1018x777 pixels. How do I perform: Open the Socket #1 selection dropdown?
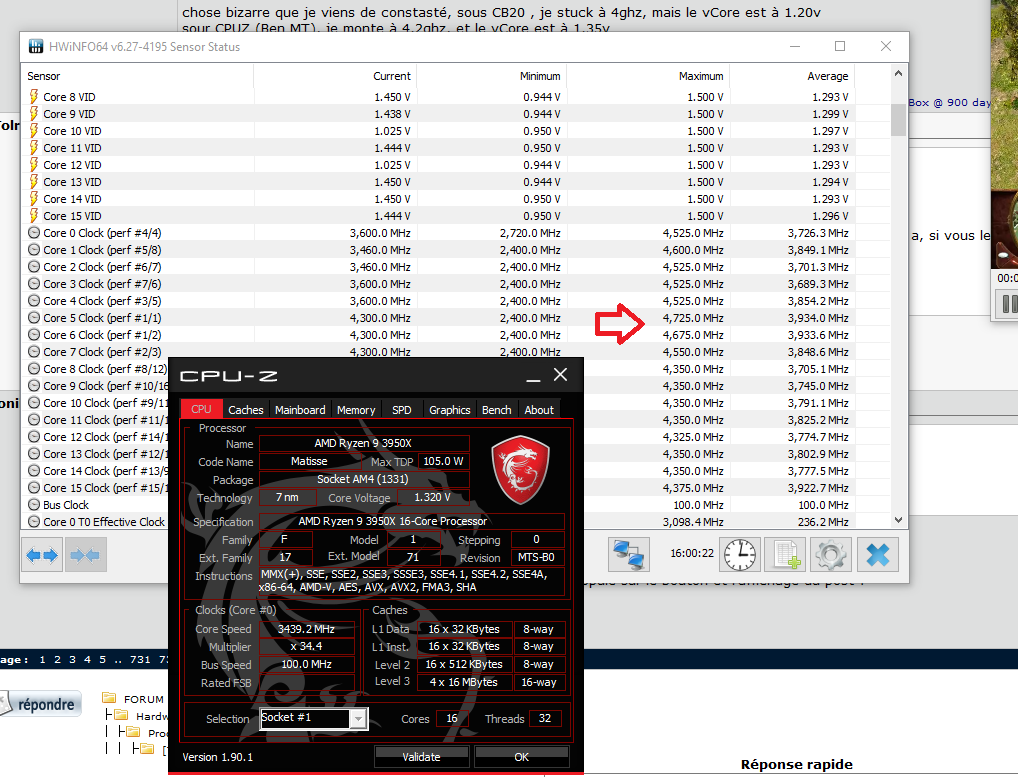tap(358, 719)
